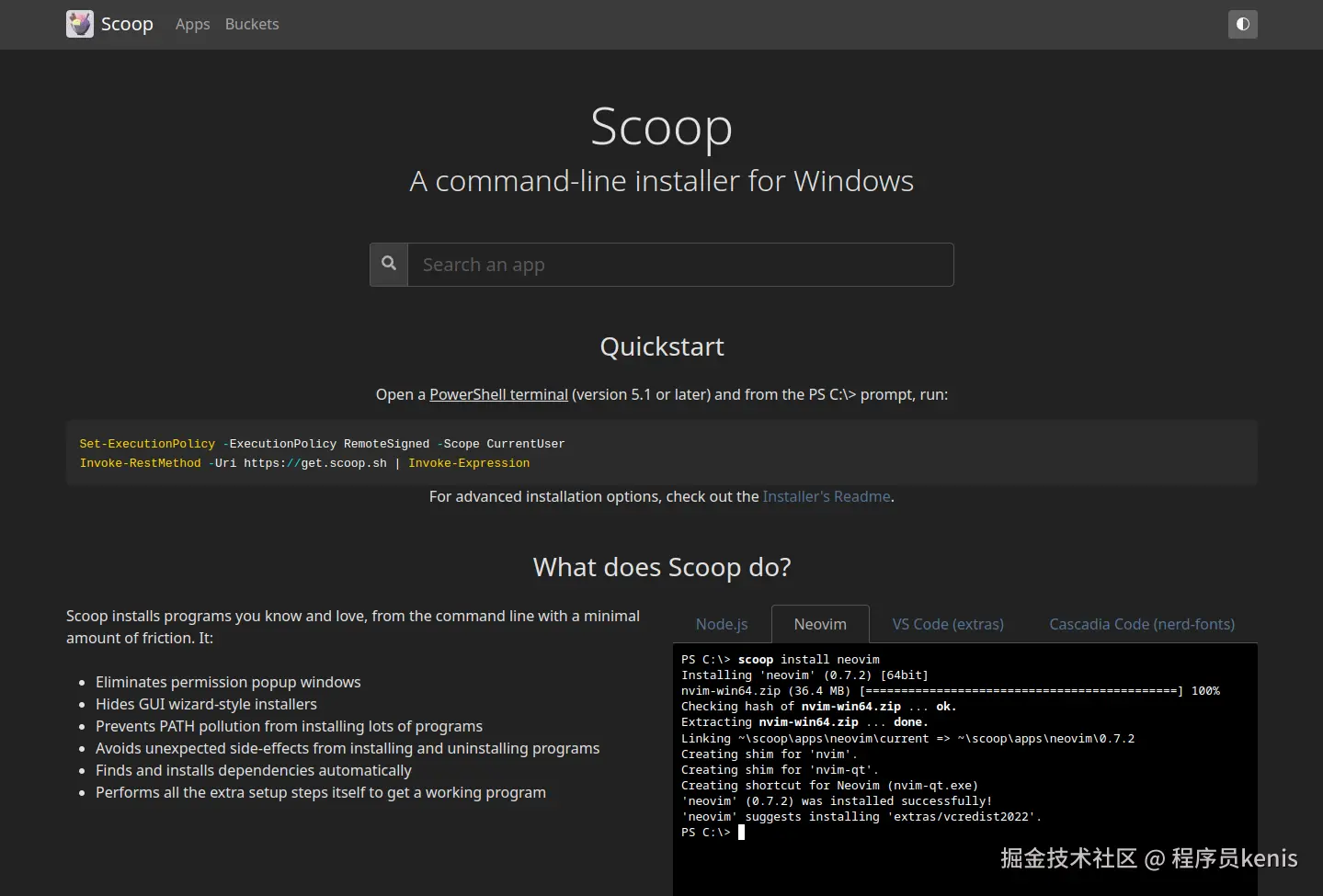Click Prevents PATH pollution bullet

(289, 726)
